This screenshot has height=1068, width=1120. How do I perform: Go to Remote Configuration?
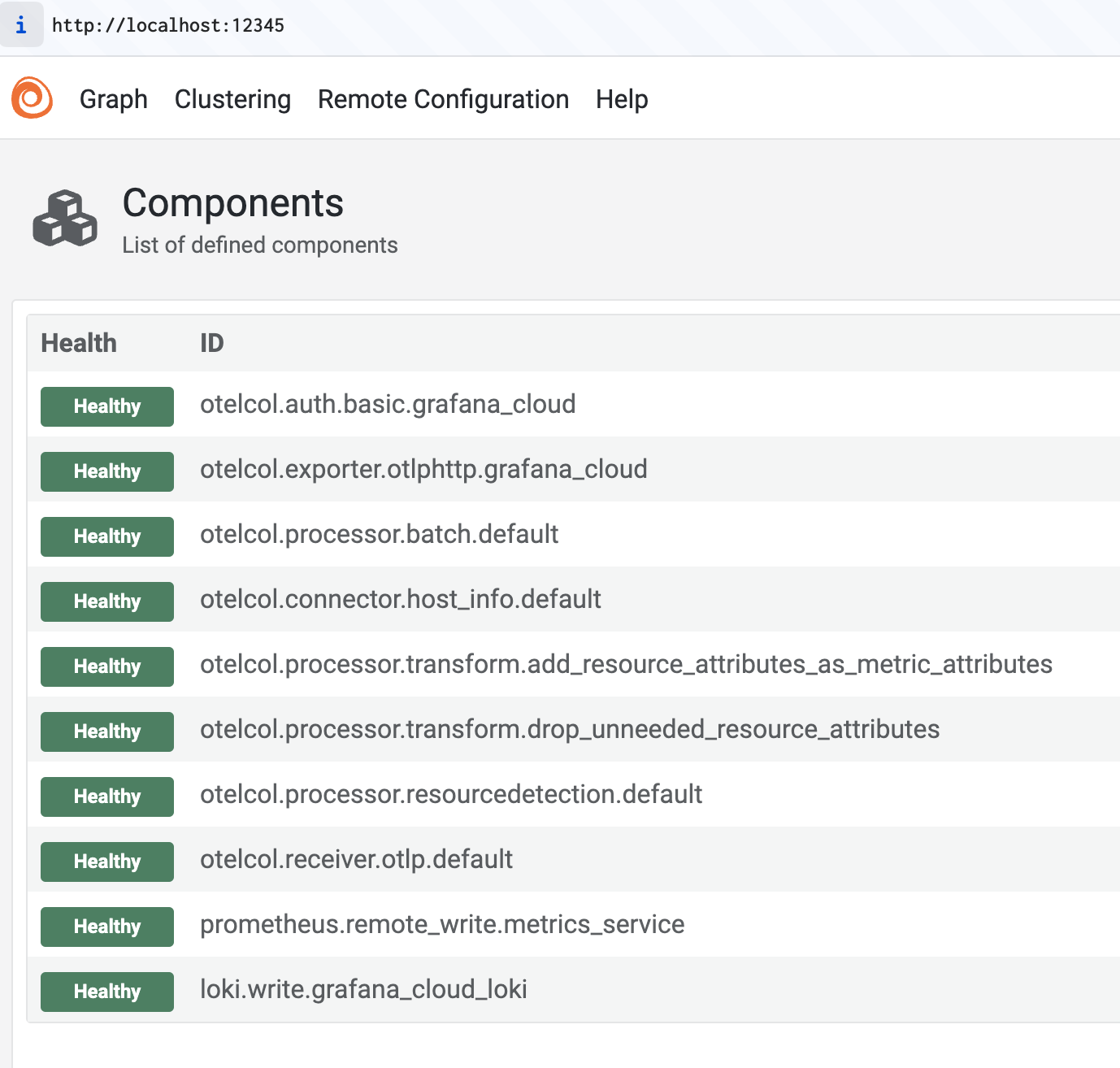(443, 99)
